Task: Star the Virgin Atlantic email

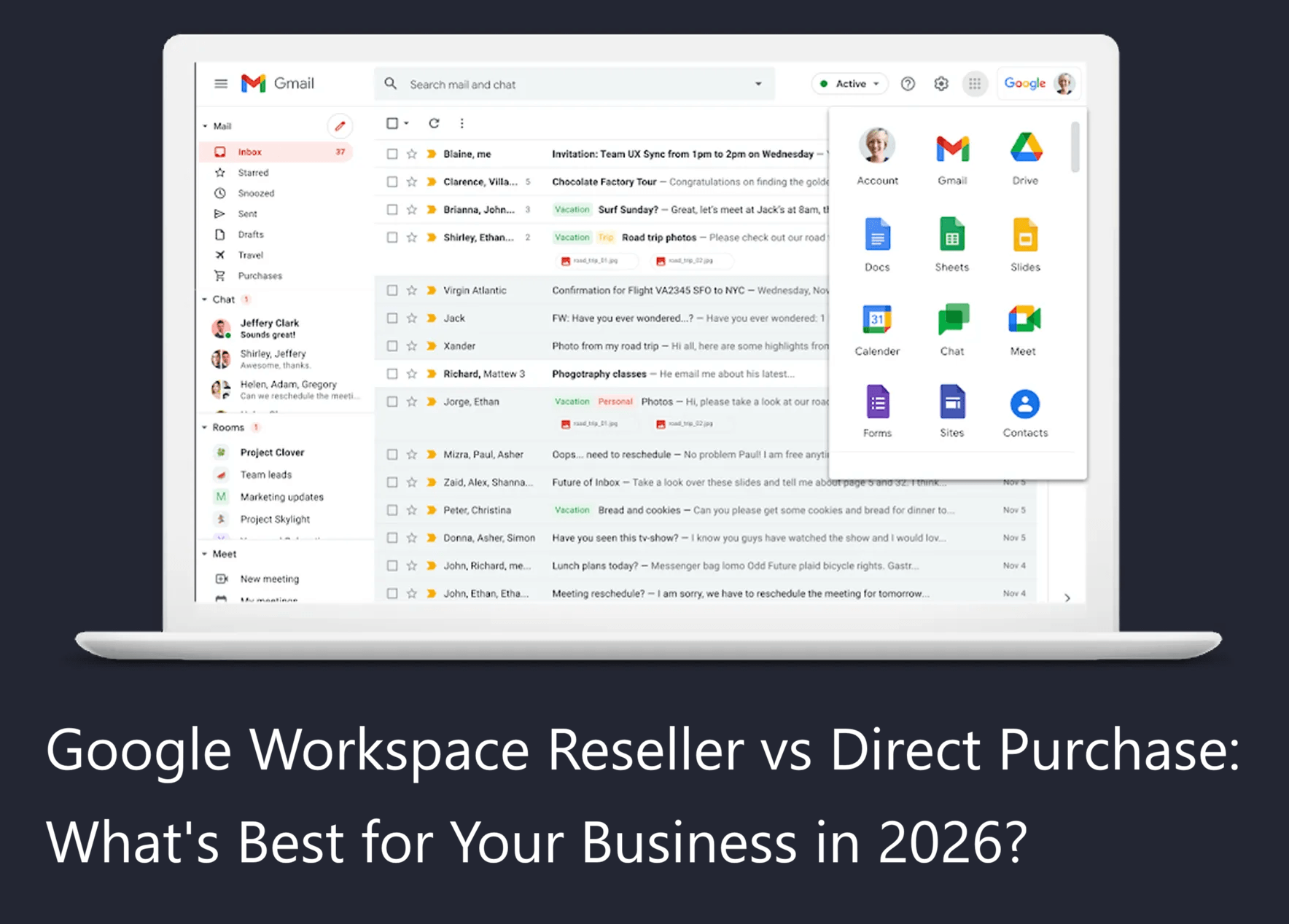Action: point(412,290)
